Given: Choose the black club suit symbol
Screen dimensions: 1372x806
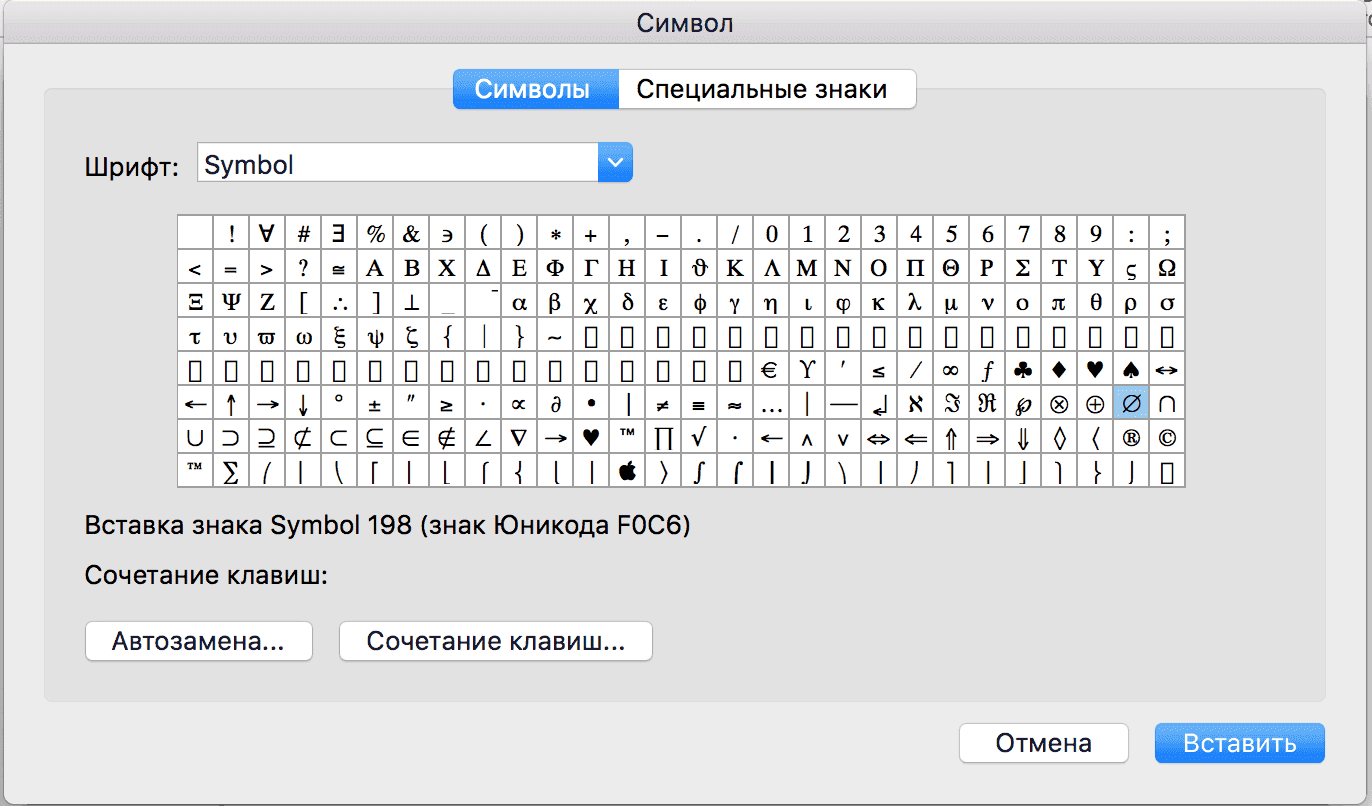Looking at the screenshot, I should tap(1023, 370).
